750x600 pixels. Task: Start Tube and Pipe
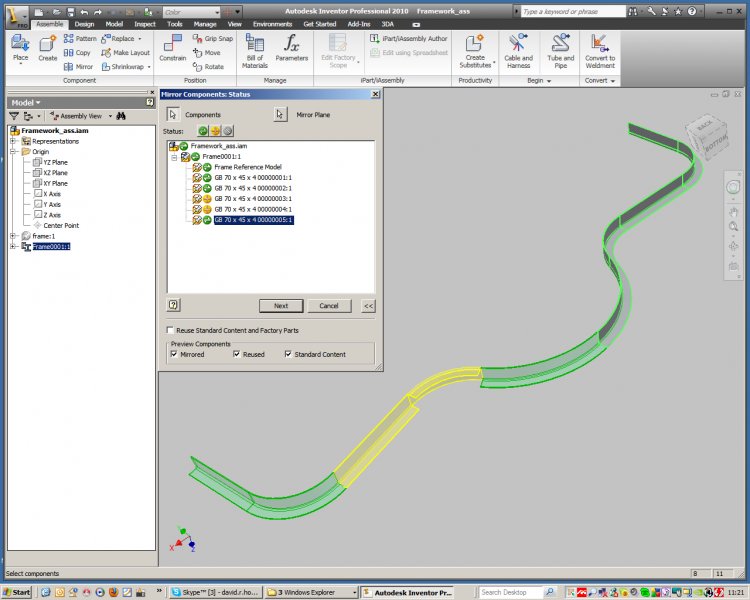tap(561, 51)
